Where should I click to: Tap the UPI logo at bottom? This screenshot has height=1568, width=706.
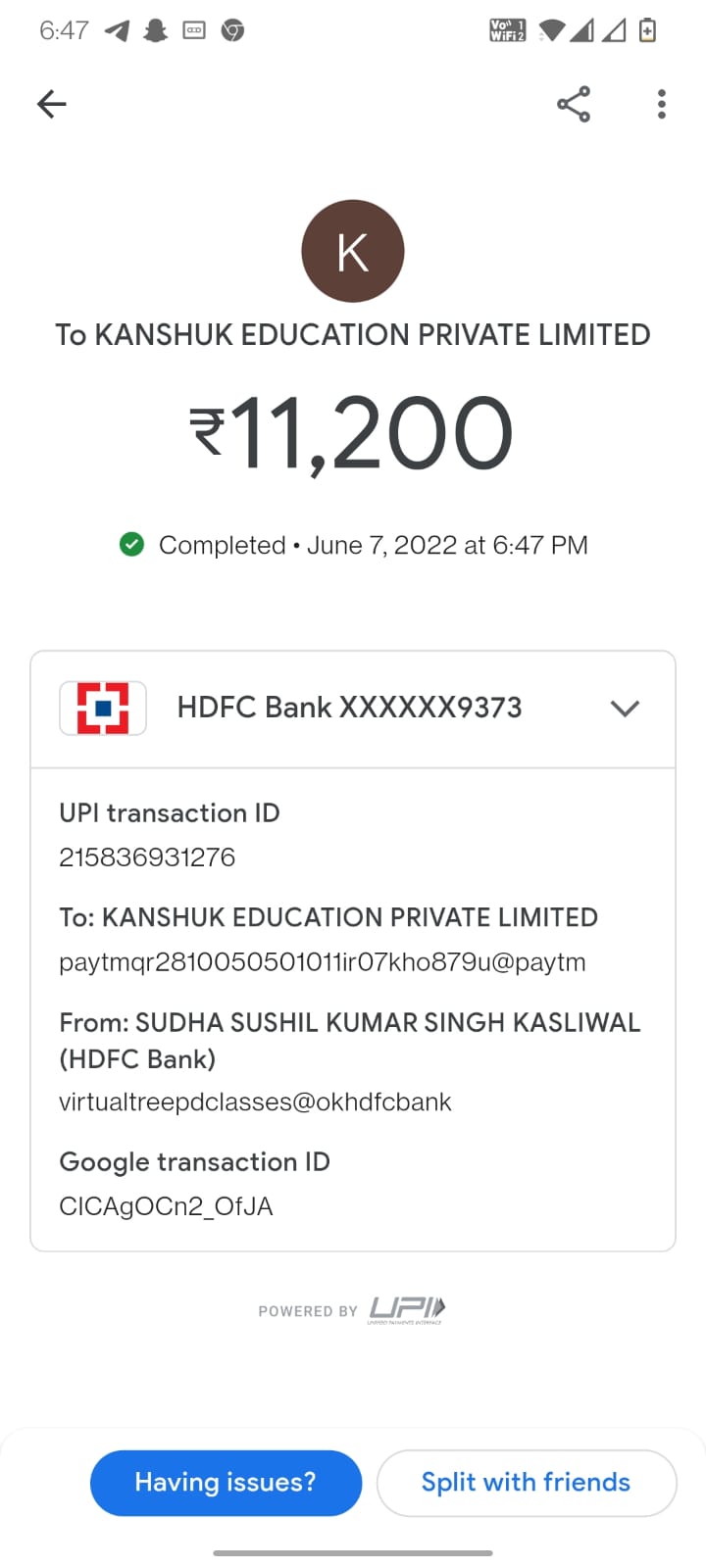click(x=407, y=1309)
